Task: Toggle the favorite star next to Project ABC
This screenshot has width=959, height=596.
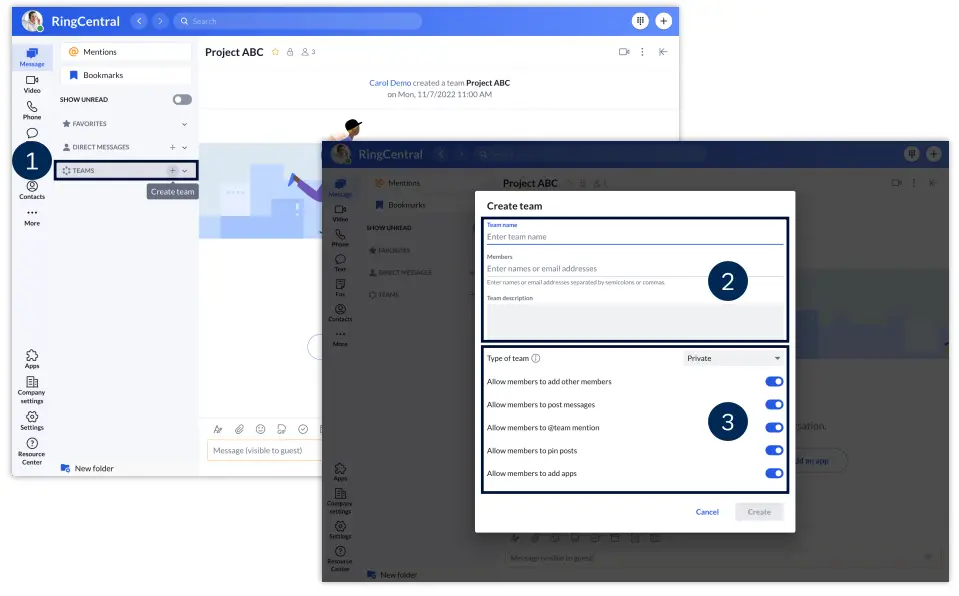Action: pyautogui.click(x=275, y=52)
